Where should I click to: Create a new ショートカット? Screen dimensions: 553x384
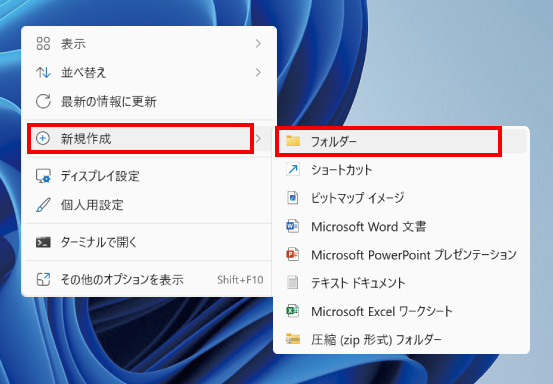click(401, 170)
